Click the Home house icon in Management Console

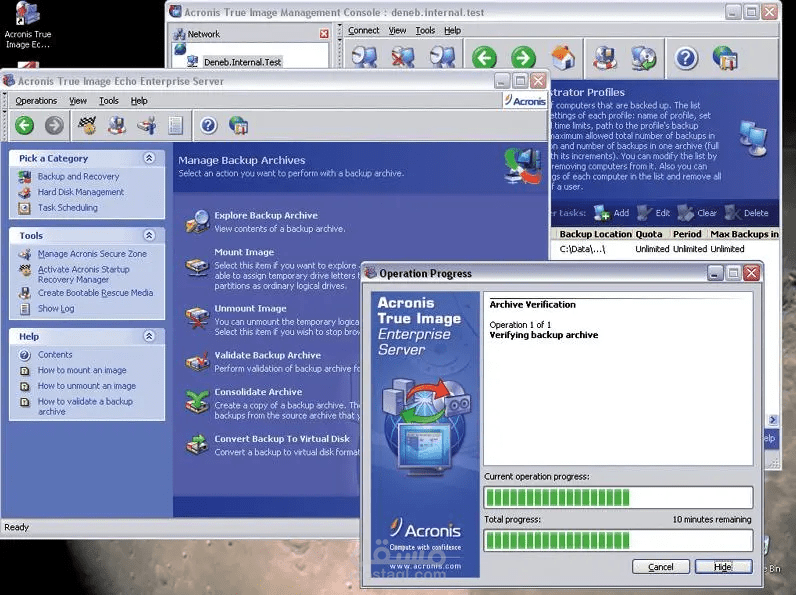(563, 57)
